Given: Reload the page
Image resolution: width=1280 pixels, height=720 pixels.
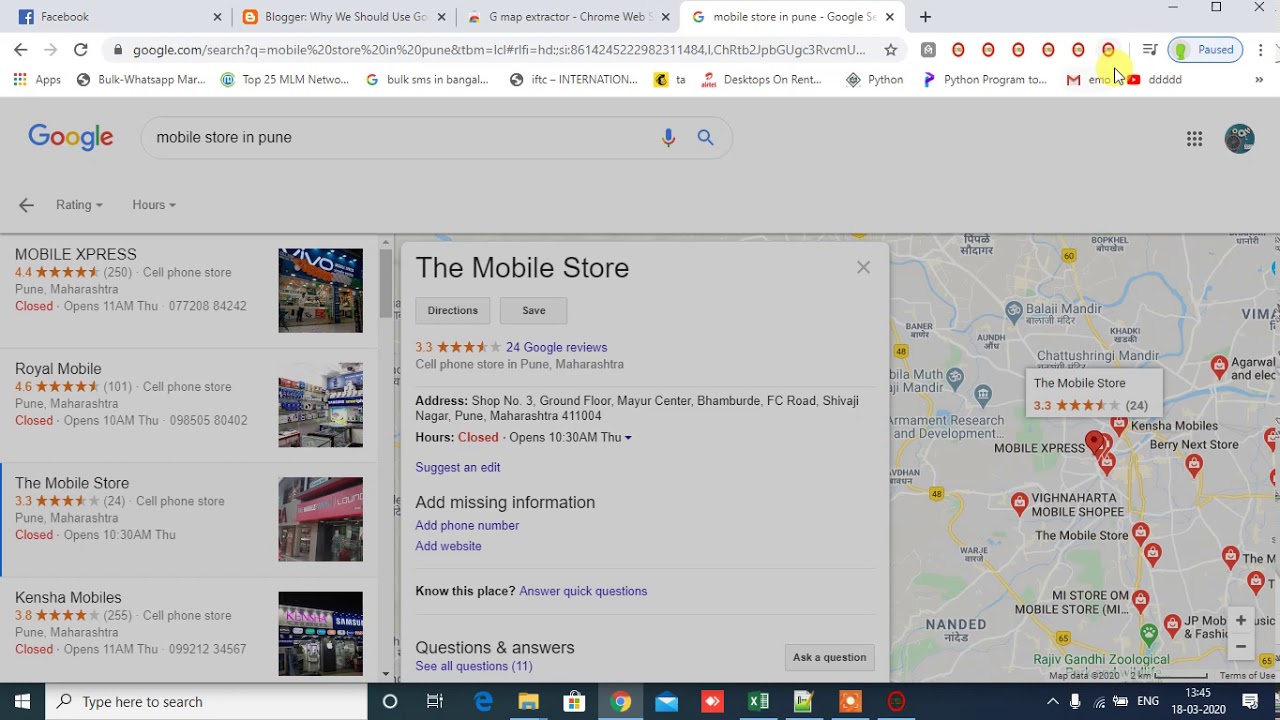Looking at the screenshot, I should click(x=80, y=49).
